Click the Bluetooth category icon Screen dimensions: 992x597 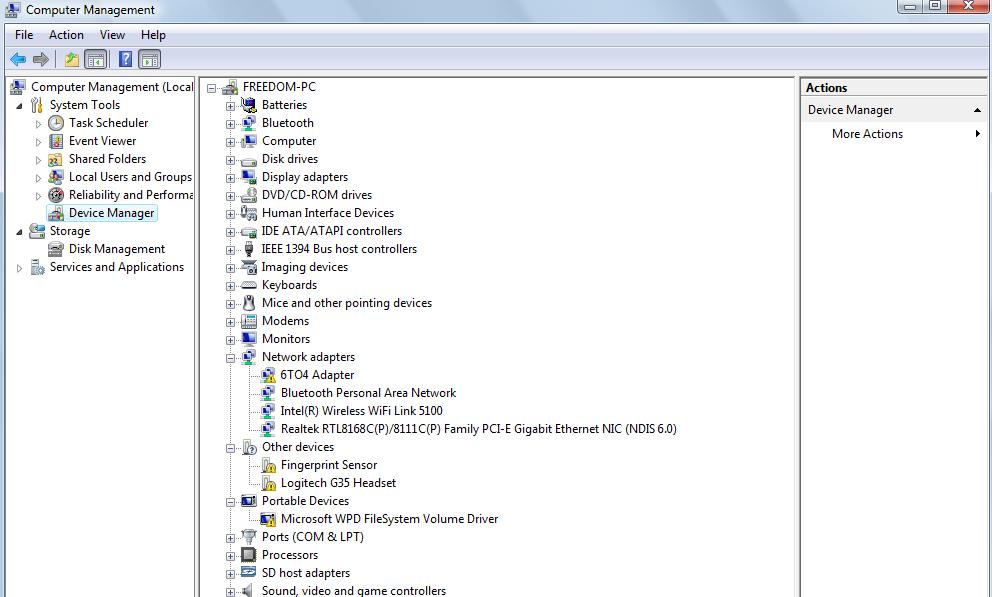(x=249, y=123)
